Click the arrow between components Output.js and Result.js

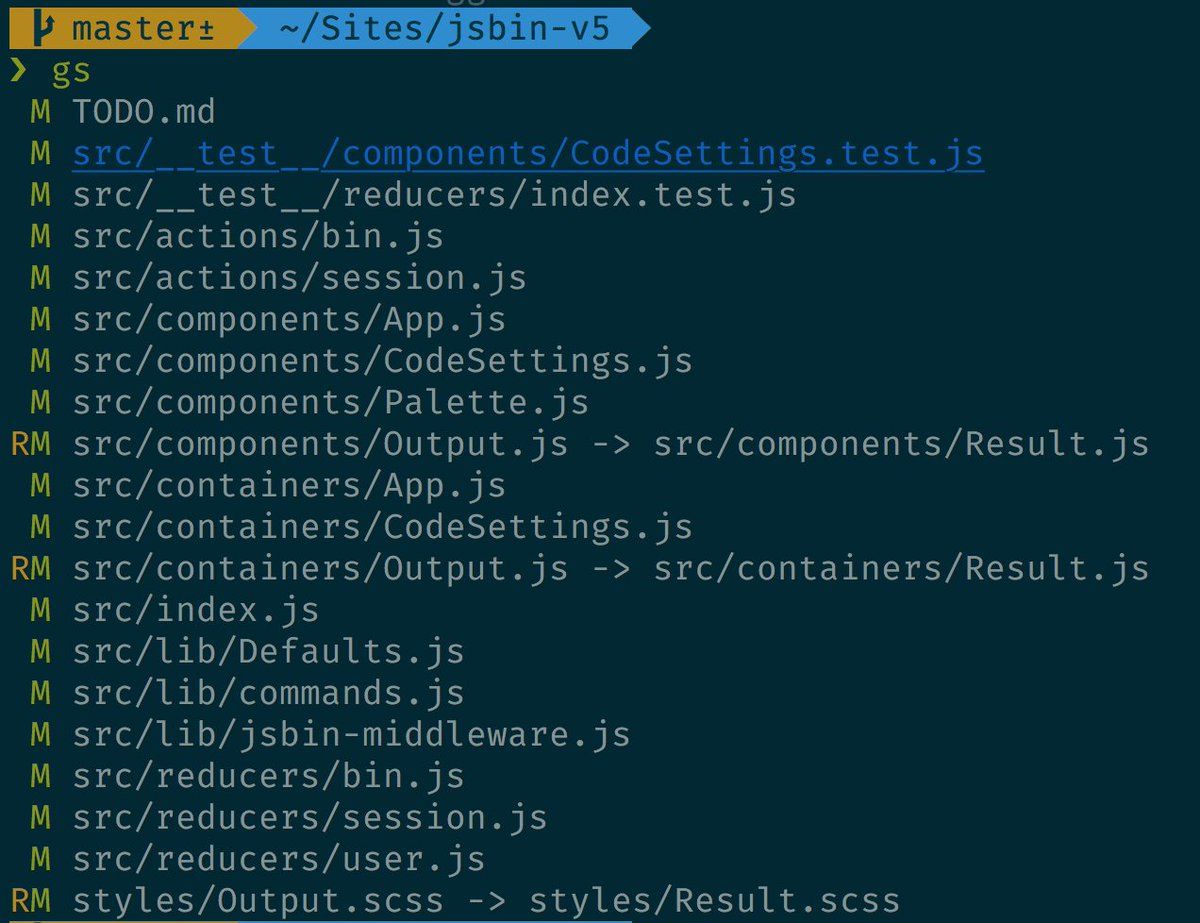[610, 444]
